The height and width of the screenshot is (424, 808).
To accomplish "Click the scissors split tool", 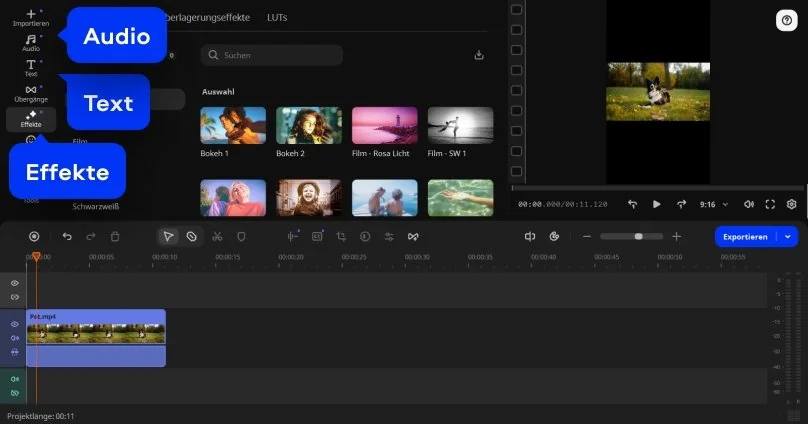I will 216,237.
